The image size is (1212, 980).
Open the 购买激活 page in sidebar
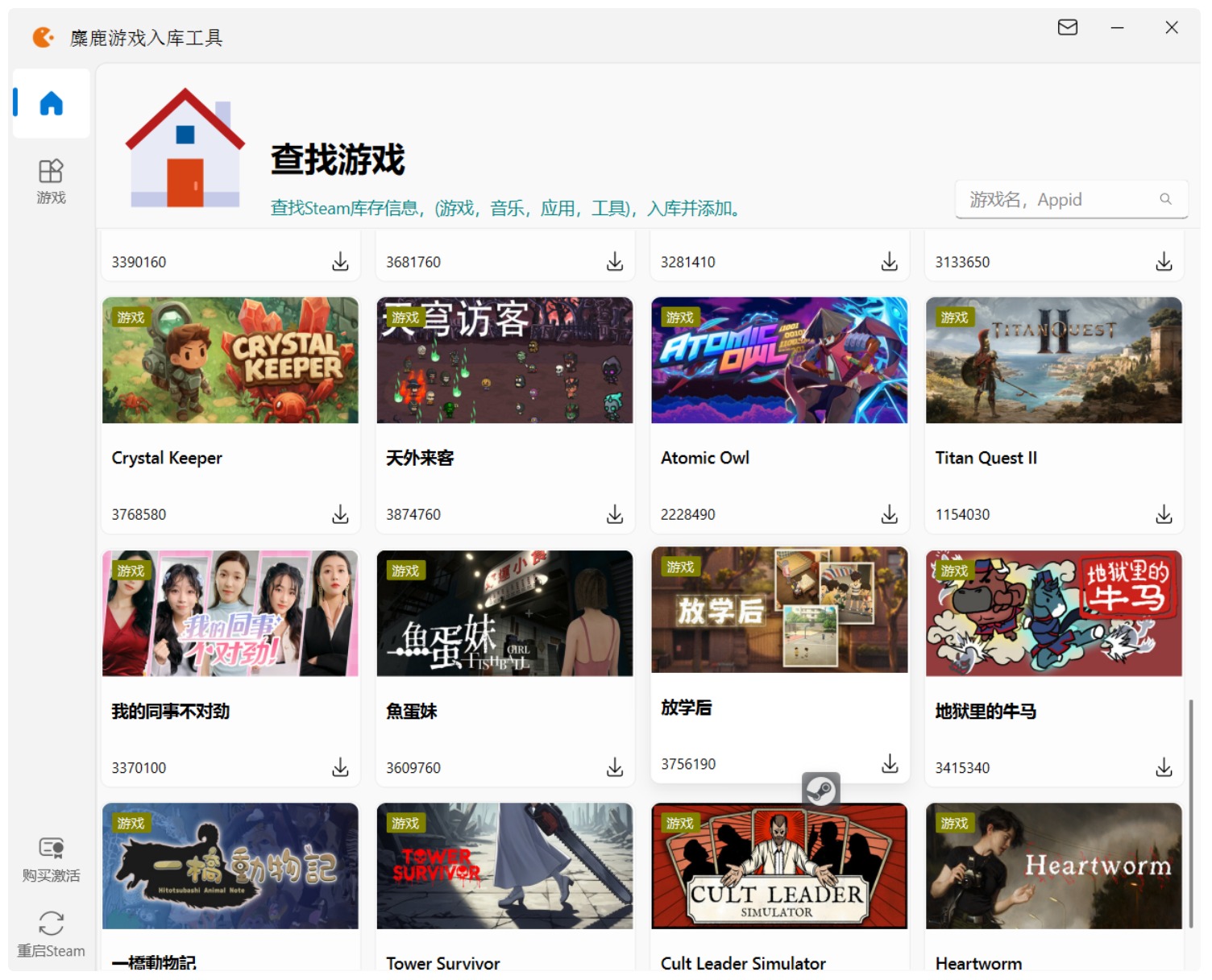(x=51, y=860)
